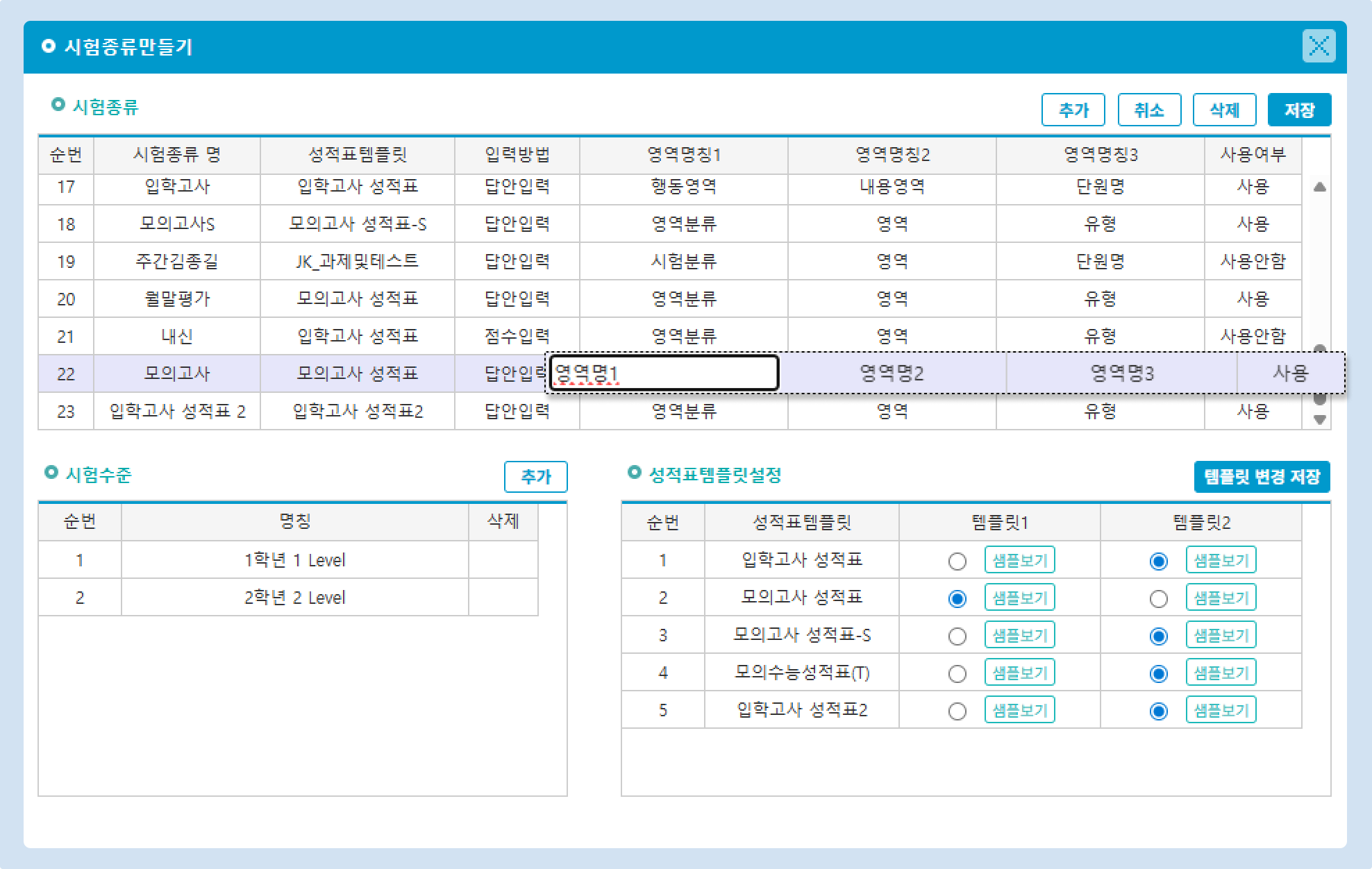Click the 영역명1 text input field
The image size is (1372, 869).
663,374
